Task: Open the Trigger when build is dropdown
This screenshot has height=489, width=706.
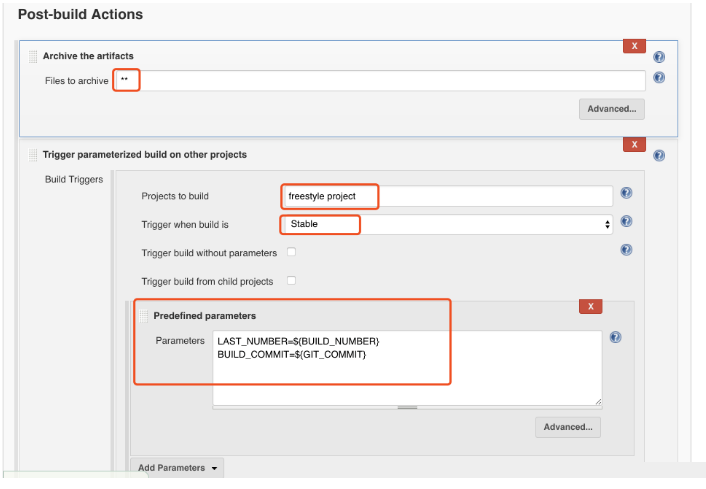Action: [445, 224]
